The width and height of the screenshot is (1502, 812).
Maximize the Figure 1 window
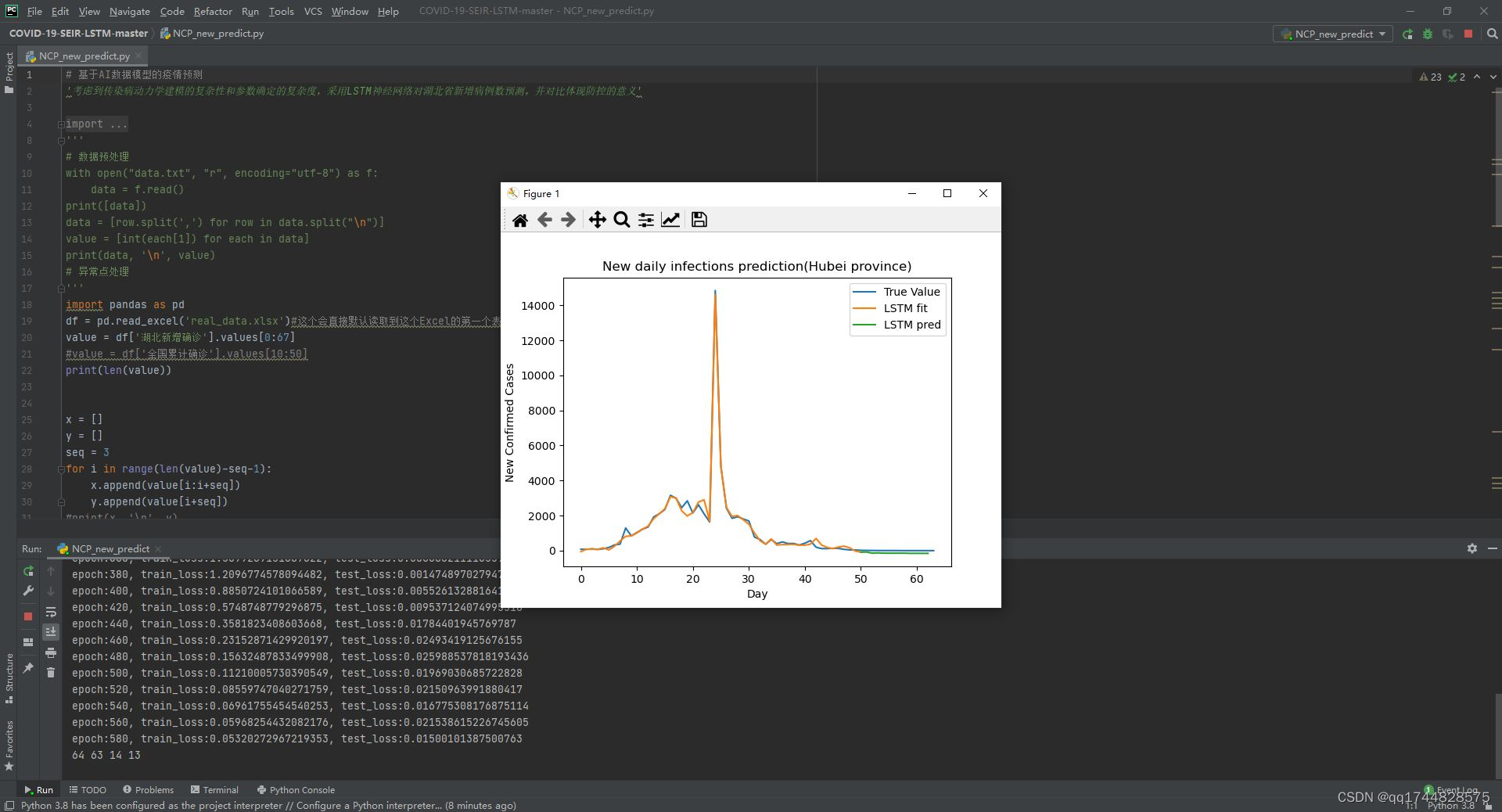tap(947, 193)
